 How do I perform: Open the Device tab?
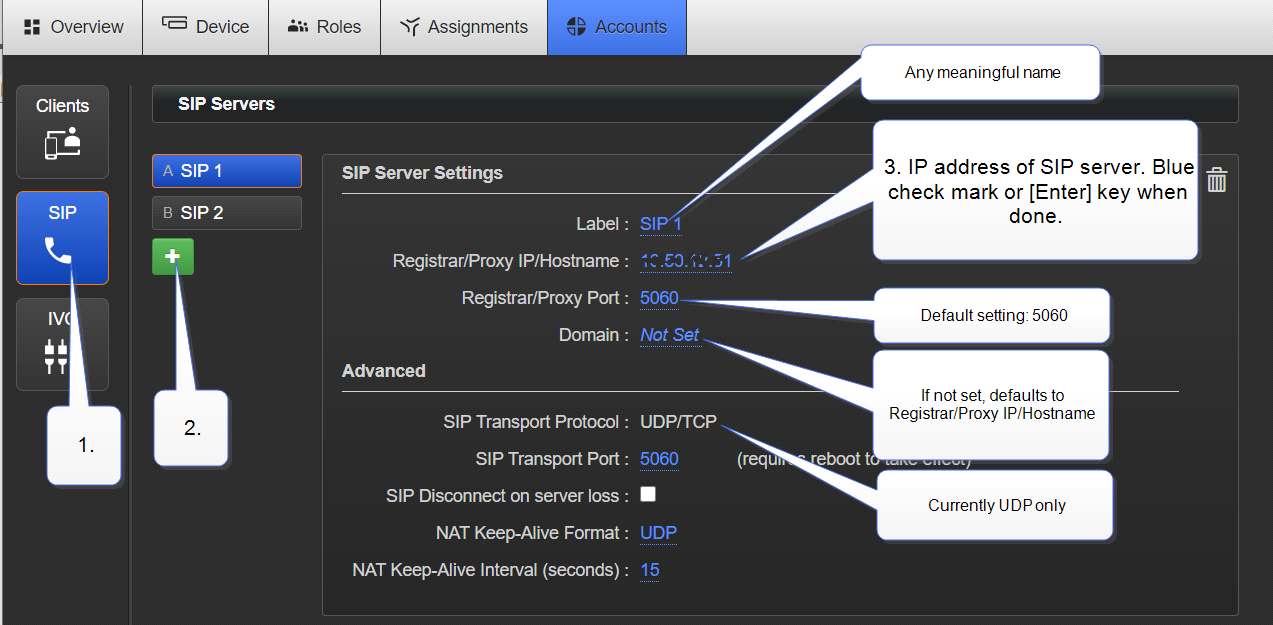pyautogui.click(x=205, y=27)
